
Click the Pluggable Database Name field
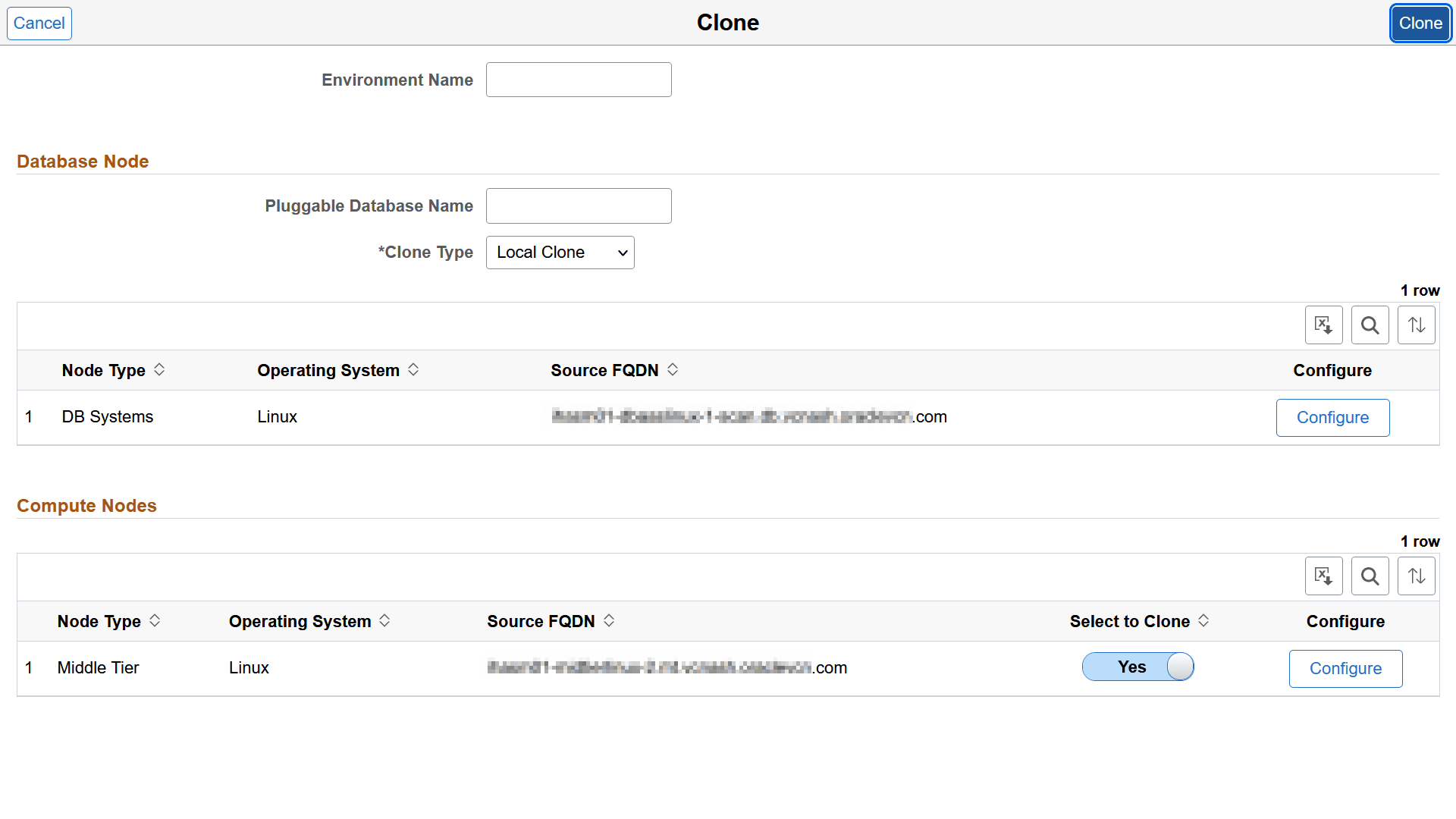tap(578, 206)
